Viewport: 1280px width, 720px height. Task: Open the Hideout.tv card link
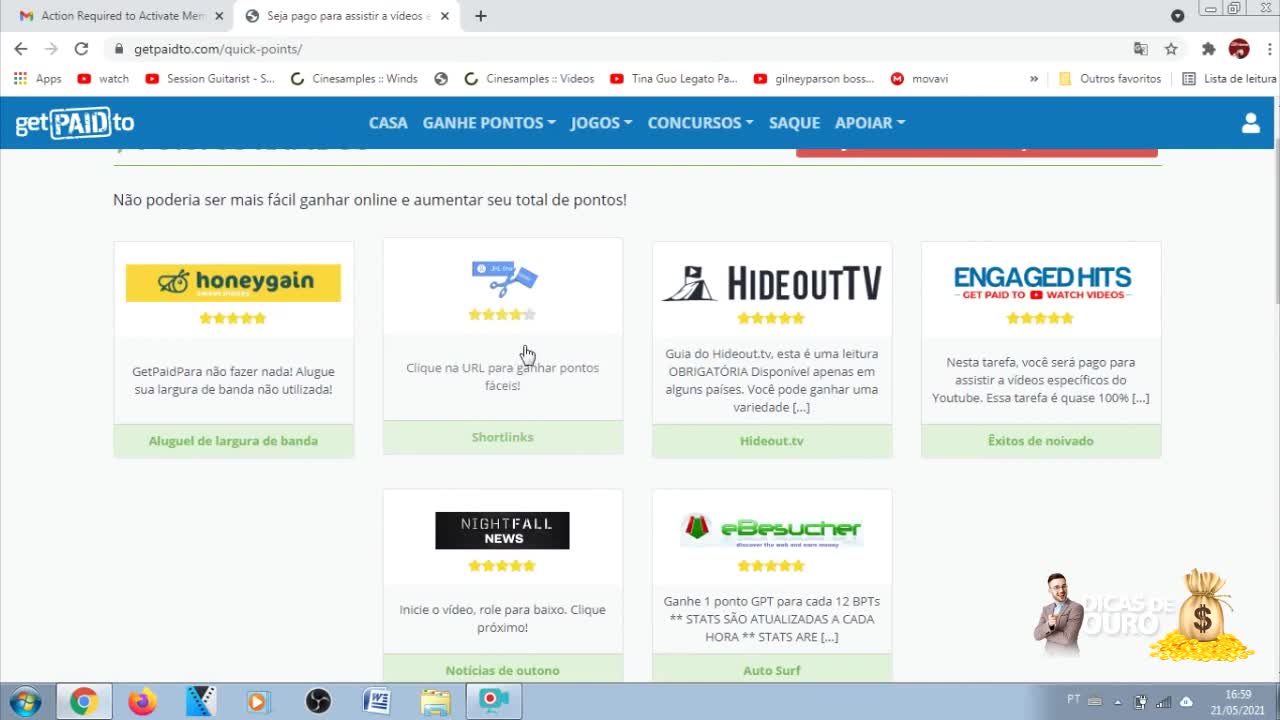click(772, 441)
